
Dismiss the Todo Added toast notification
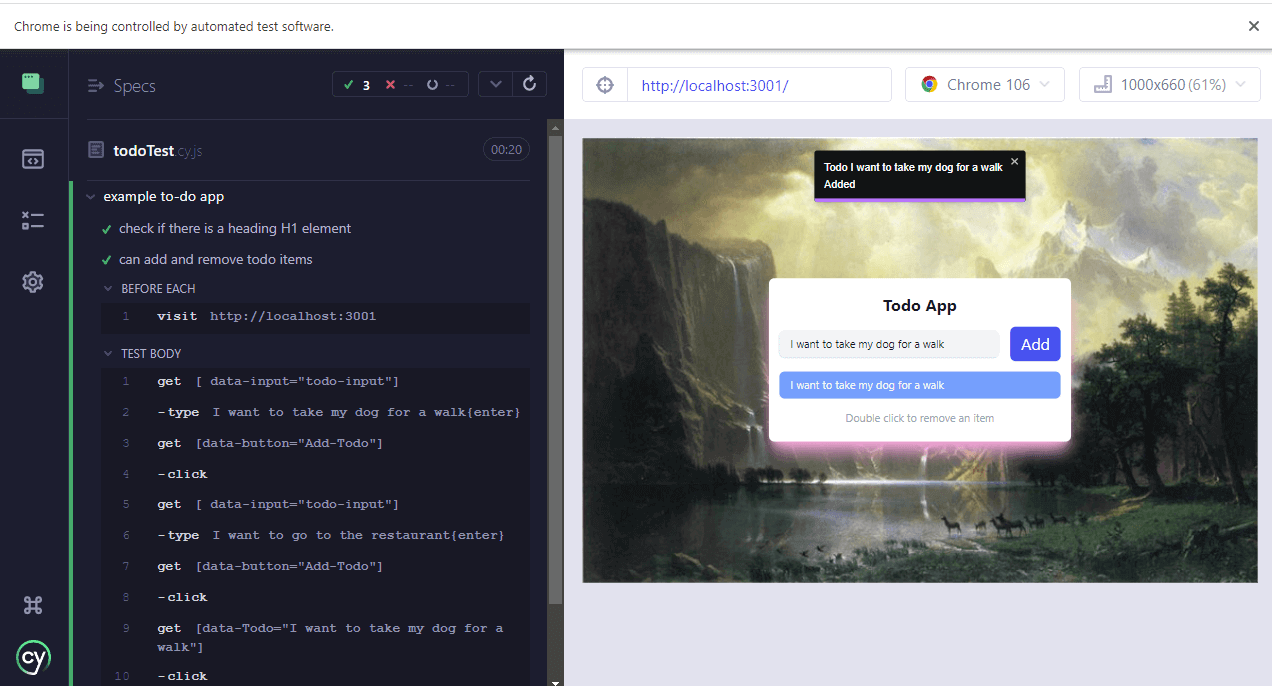point(1014,161)
